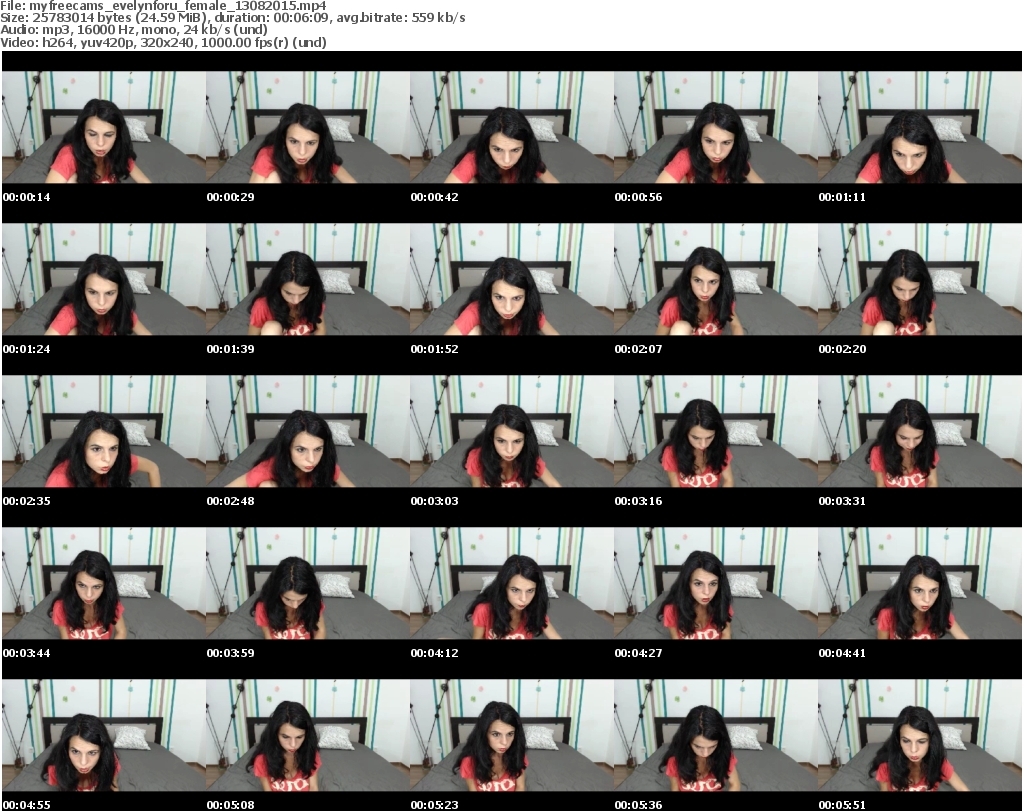Select the frame at 00:02:48
Viewport: 1024px width, 811px height.
[x=308, y=432]
